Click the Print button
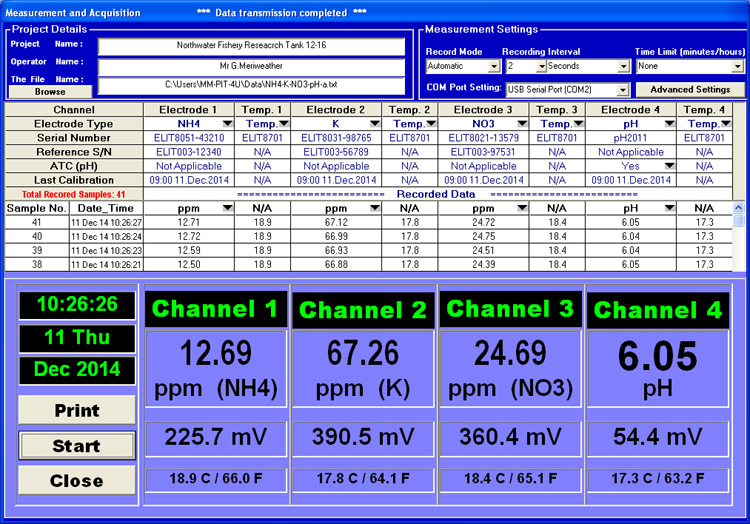This screenshot has height=524, width=750. tap(76, 410)
